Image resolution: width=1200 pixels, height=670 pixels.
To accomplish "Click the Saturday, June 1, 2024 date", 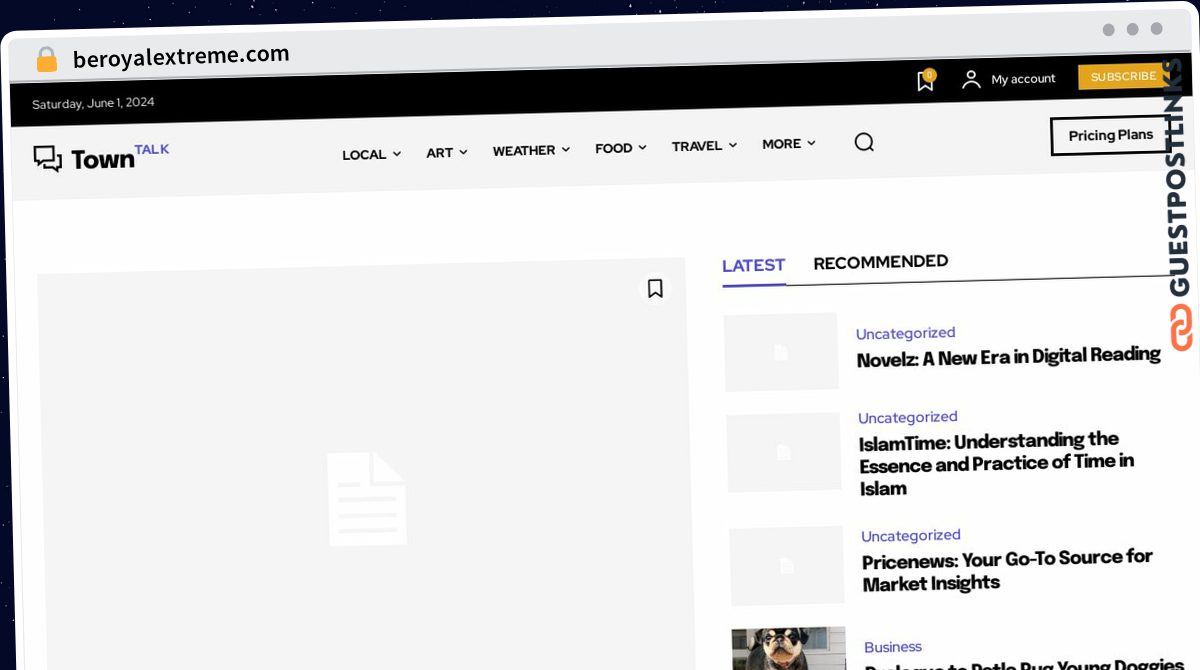I will [93, 103].
